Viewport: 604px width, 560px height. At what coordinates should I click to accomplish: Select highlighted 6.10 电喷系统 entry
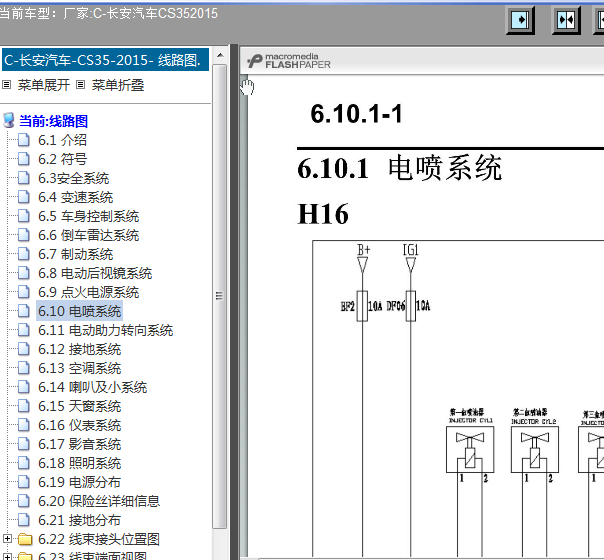(79, 311)
